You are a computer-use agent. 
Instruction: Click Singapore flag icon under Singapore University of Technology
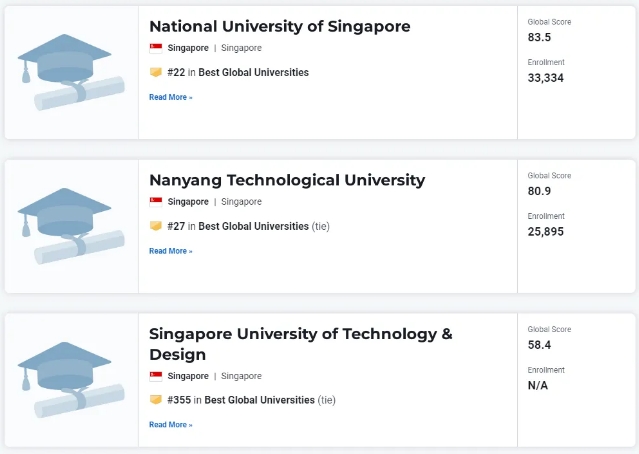[x=156, y=376]
